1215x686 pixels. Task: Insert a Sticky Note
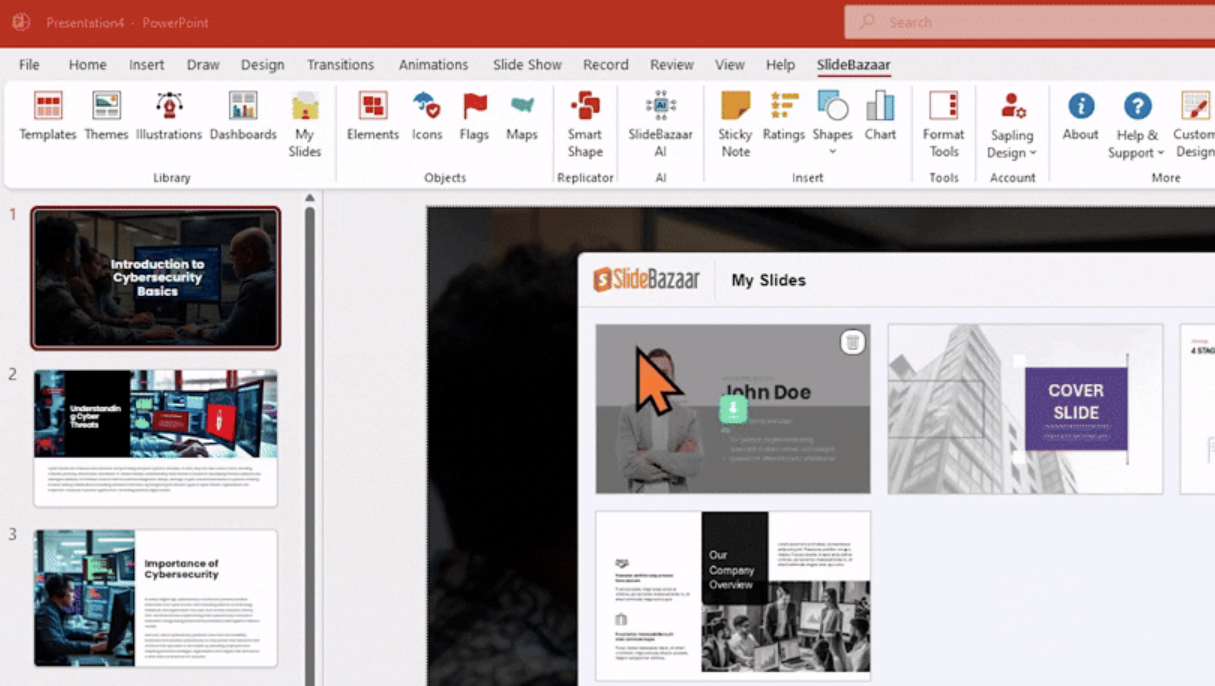735,124
